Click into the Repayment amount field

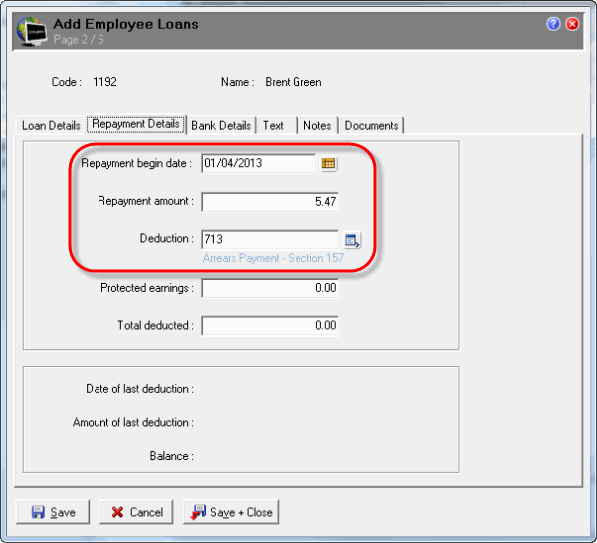coord(270,201)
